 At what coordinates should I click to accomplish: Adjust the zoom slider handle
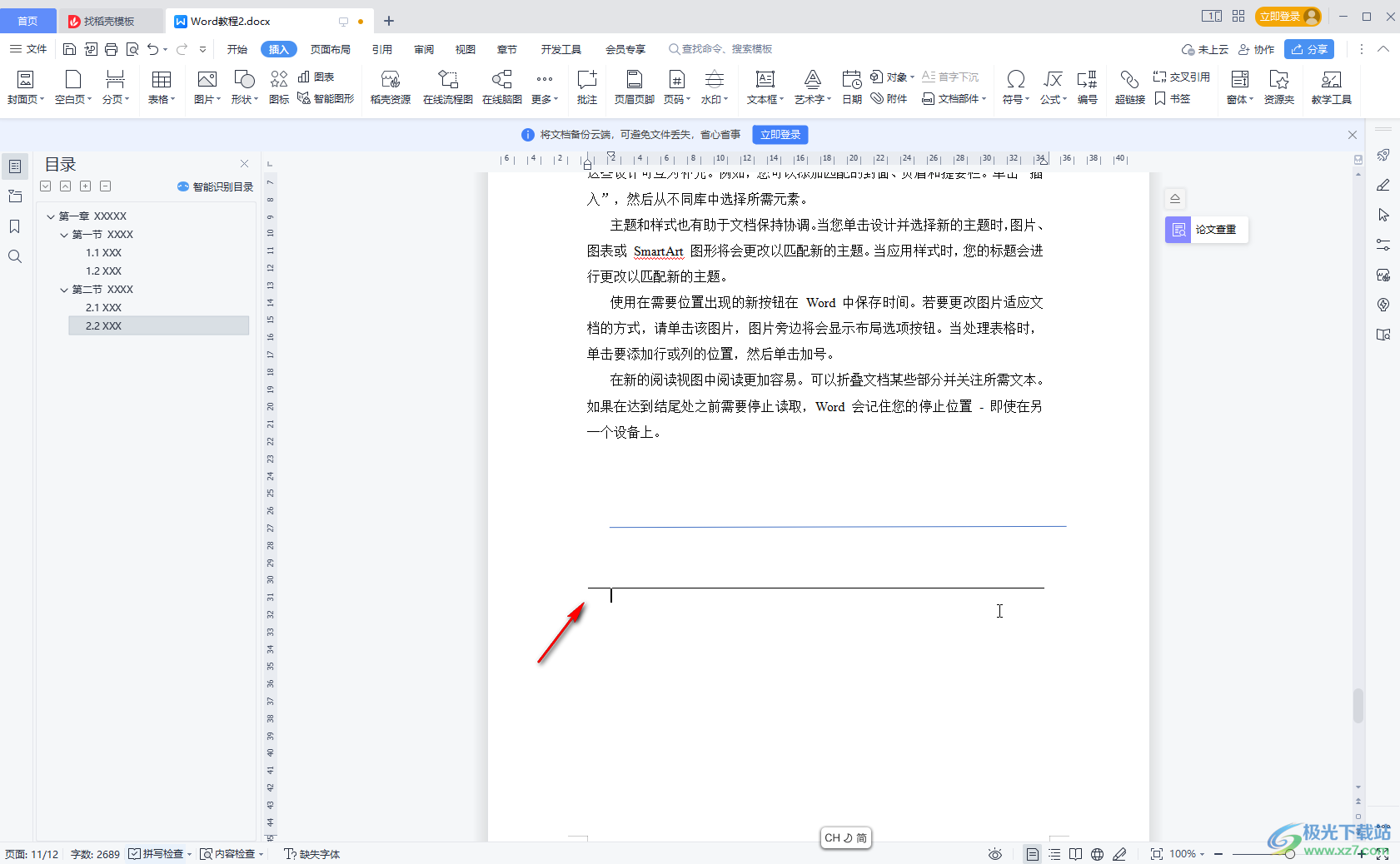[x=1289, y=854]
